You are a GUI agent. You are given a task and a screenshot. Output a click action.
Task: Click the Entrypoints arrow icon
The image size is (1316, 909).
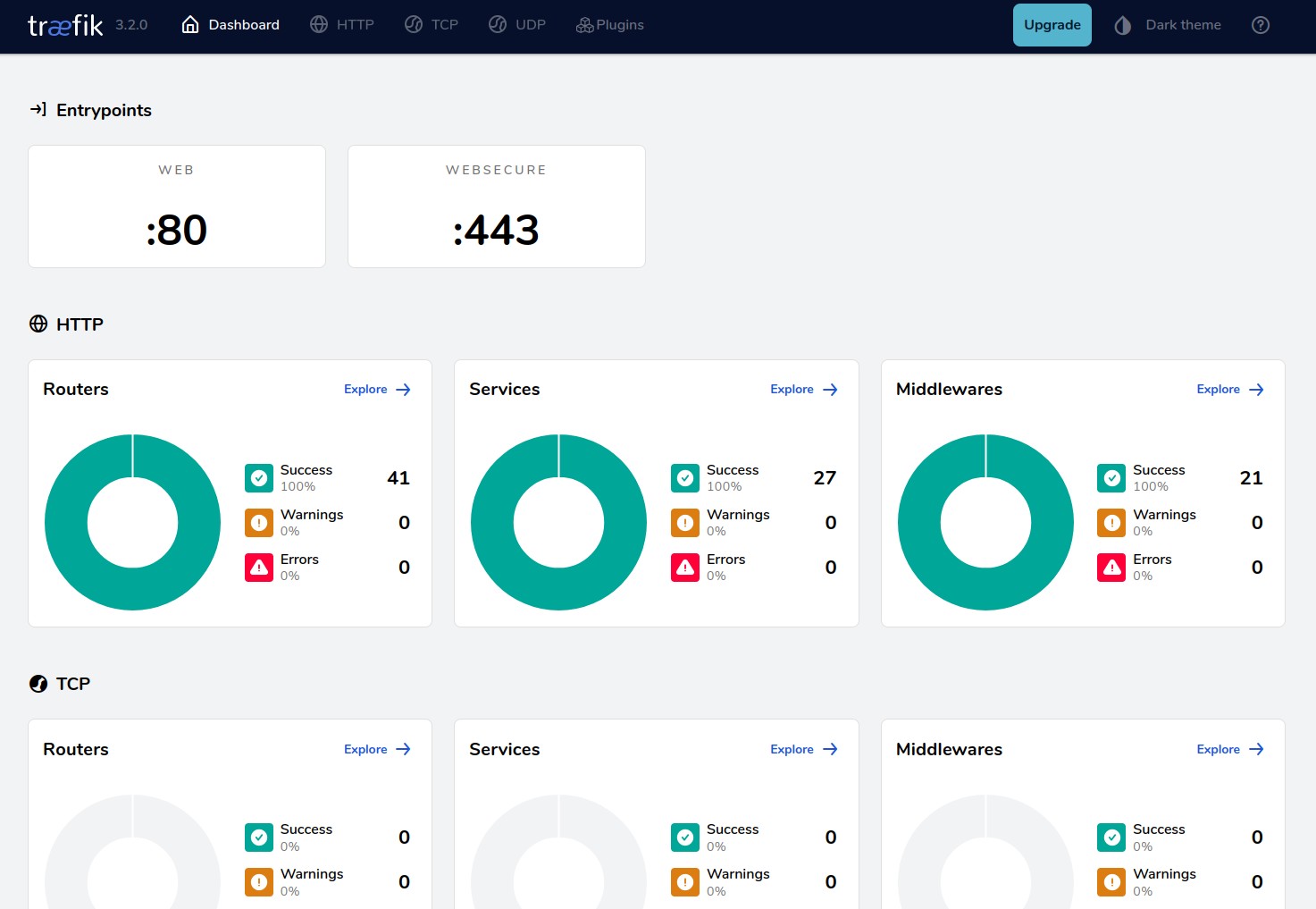38,109
